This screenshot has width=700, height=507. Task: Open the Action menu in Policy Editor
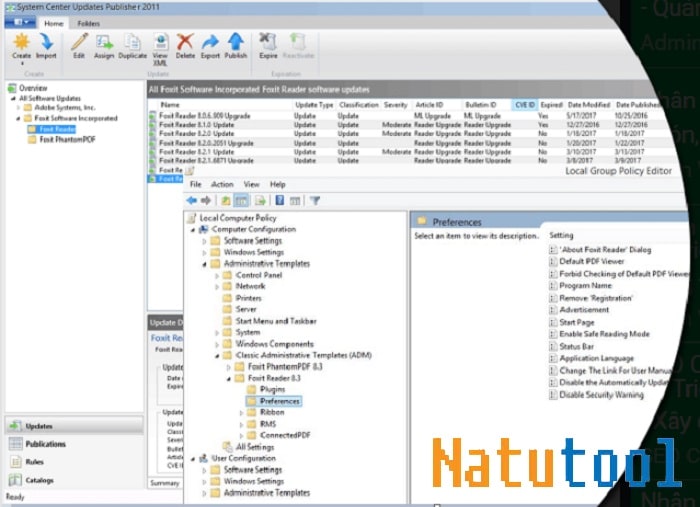pyautogui.click(x=222, y=184)
